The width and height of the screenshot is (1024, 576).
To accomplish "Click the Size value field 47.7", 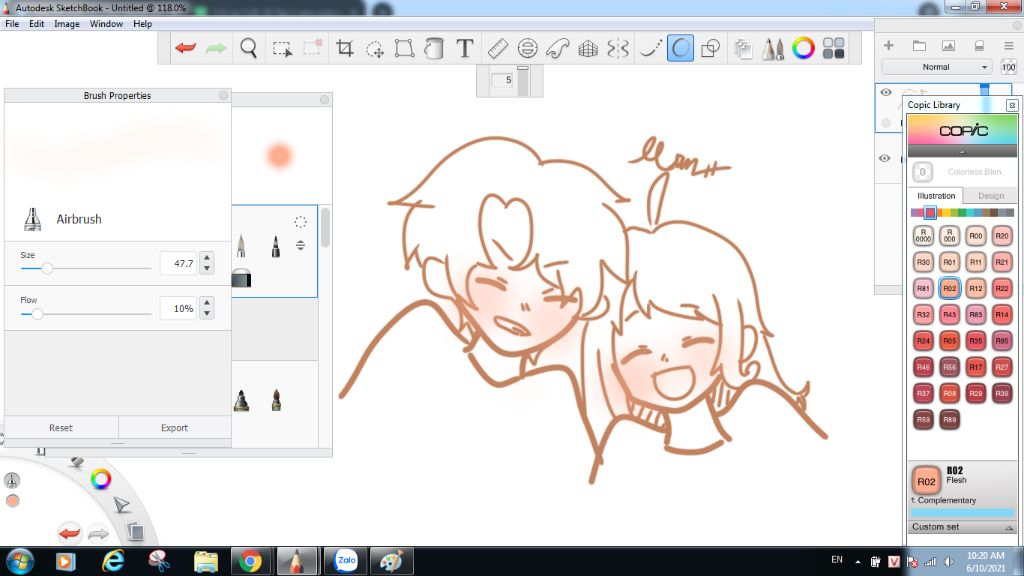I will pos(178,263).
